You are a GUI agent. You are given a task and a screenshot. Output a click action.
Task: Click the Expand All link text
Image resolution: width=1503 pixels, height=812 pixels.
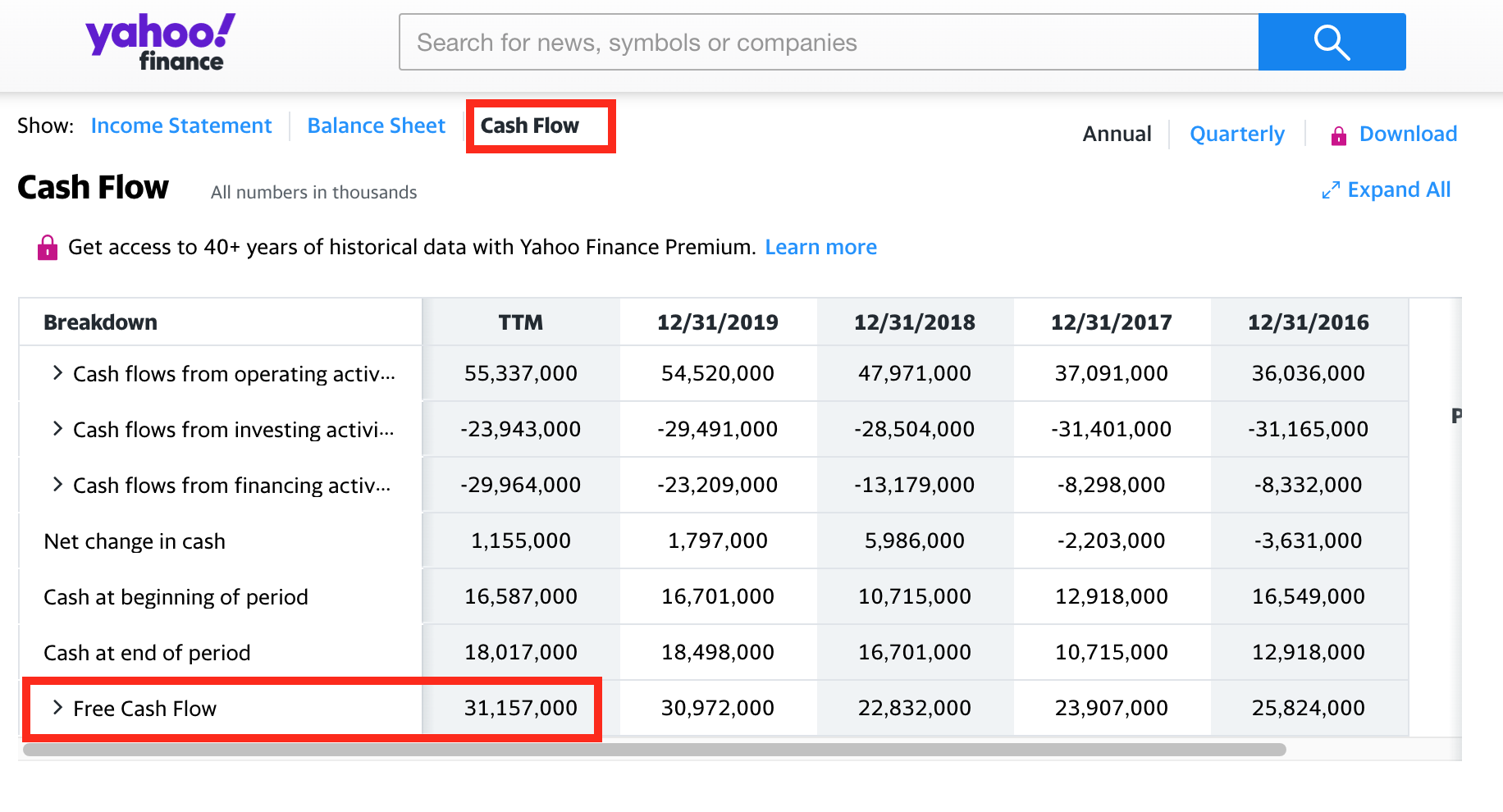click(1399, 189)
